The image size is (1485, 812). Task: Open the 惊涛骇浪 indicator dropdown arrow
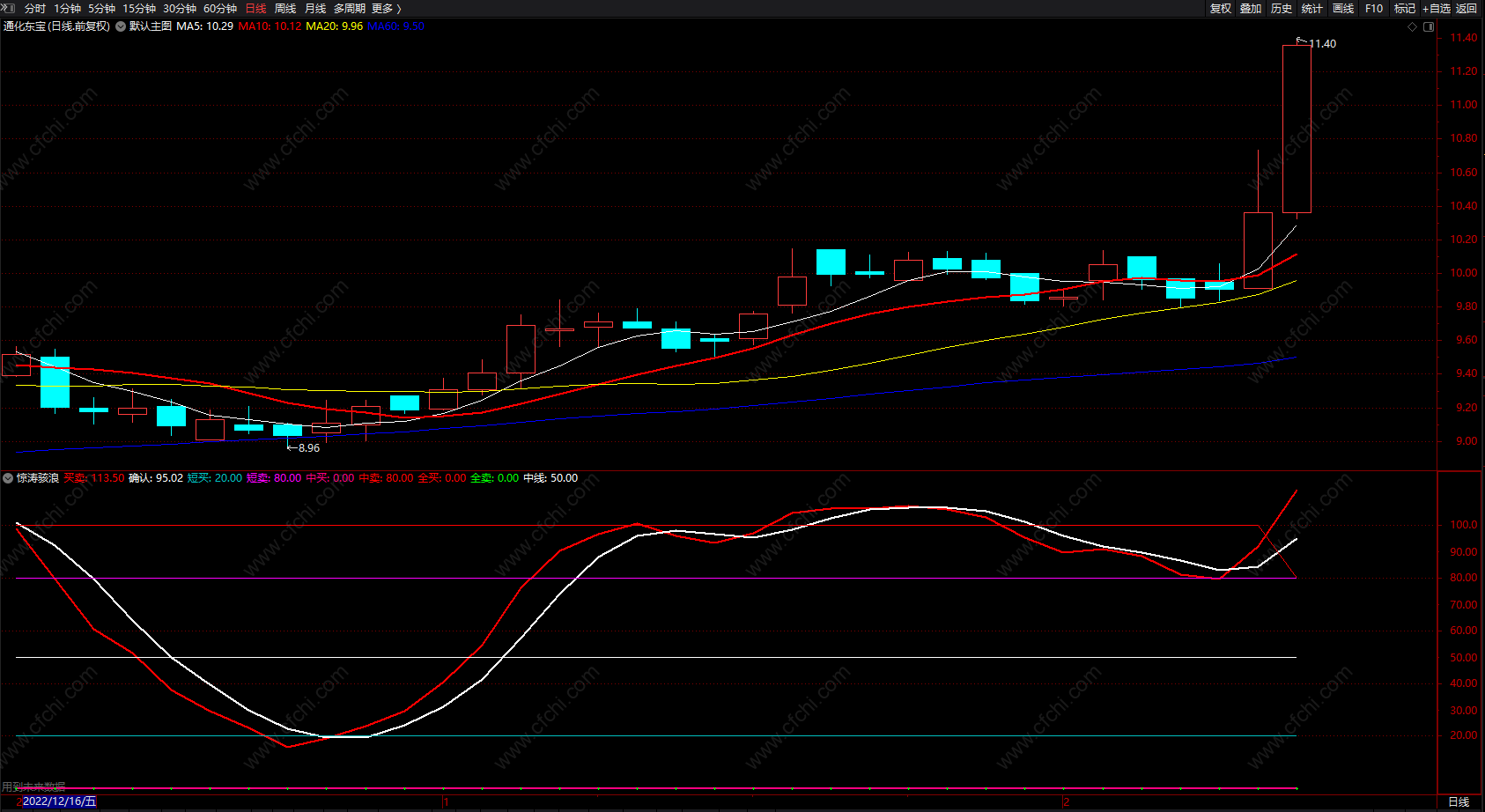coord(8,478)
